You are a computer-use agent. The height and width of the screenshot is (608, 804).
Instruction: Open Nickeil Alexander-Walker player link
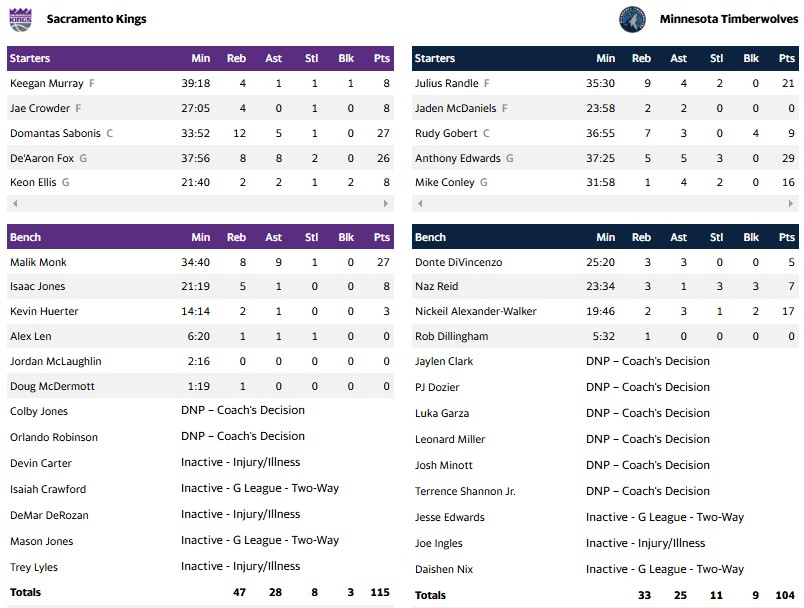pos(483,311)
